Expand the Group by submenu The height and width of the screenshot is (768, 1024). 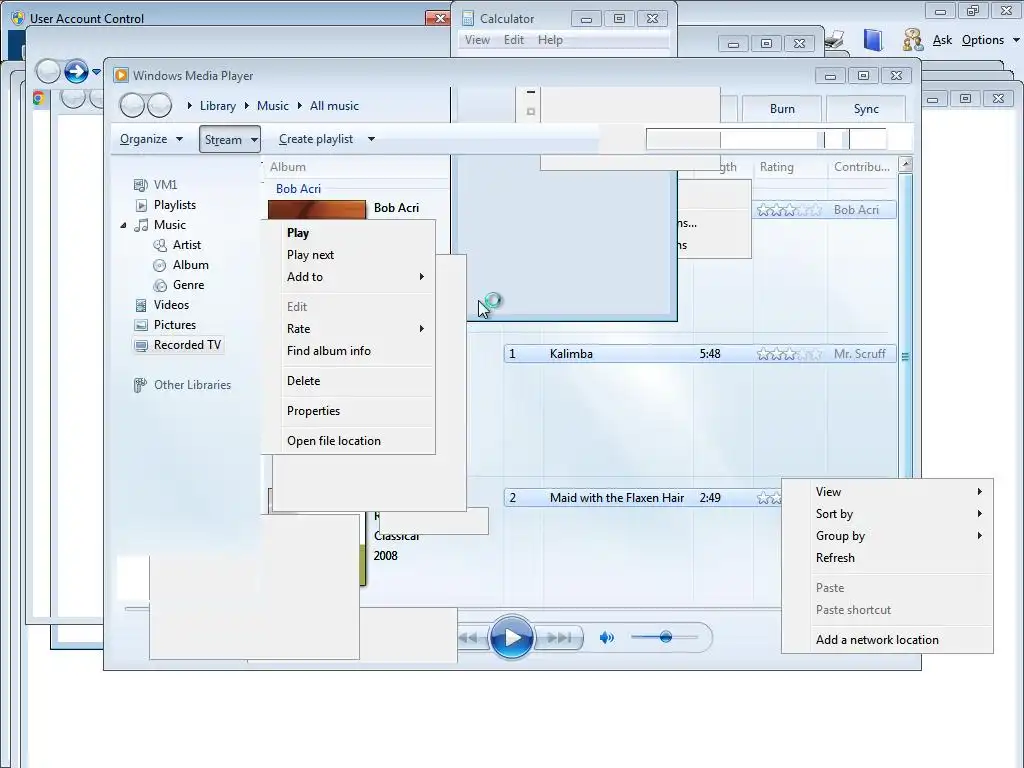coord(887,536)
